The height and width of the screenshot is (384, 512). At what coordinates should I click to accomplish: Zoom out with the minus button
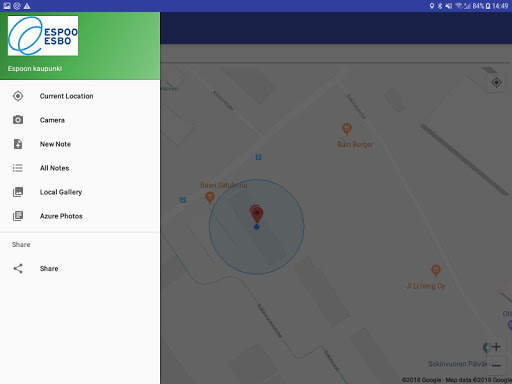[496, 365]
